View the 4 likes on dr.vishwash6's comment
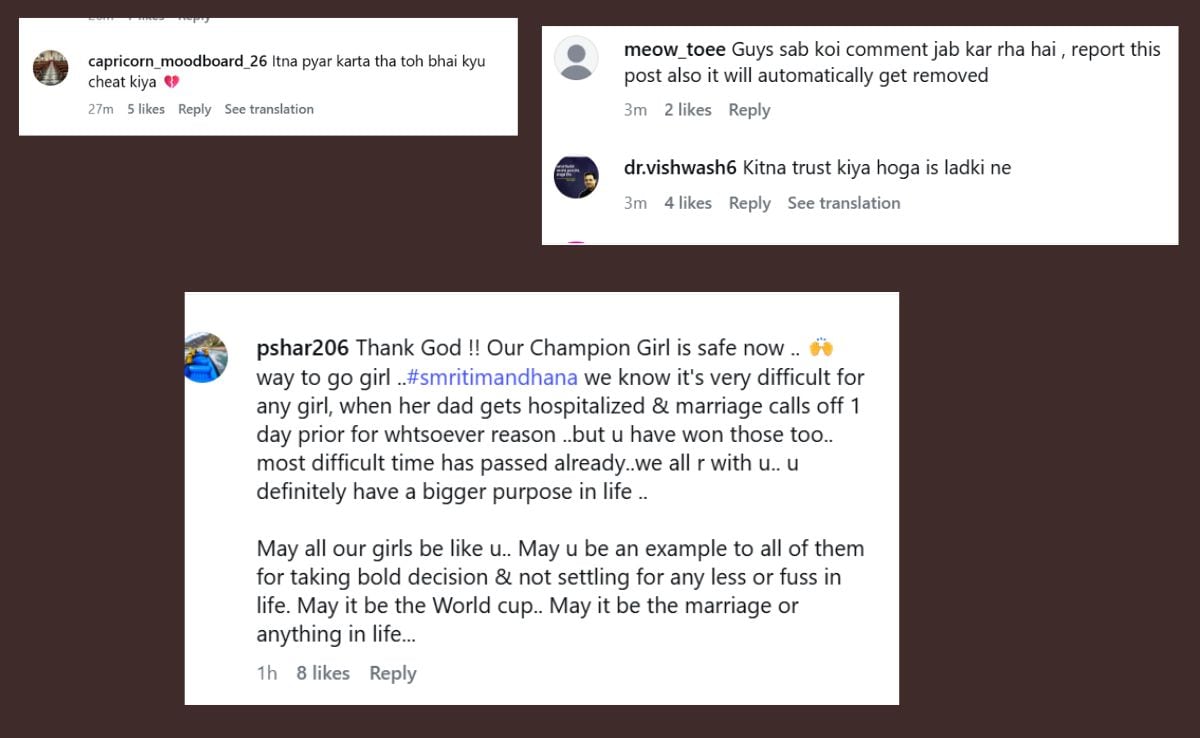This screenshot has width=1200, height=738. click(x=687, y=203)
